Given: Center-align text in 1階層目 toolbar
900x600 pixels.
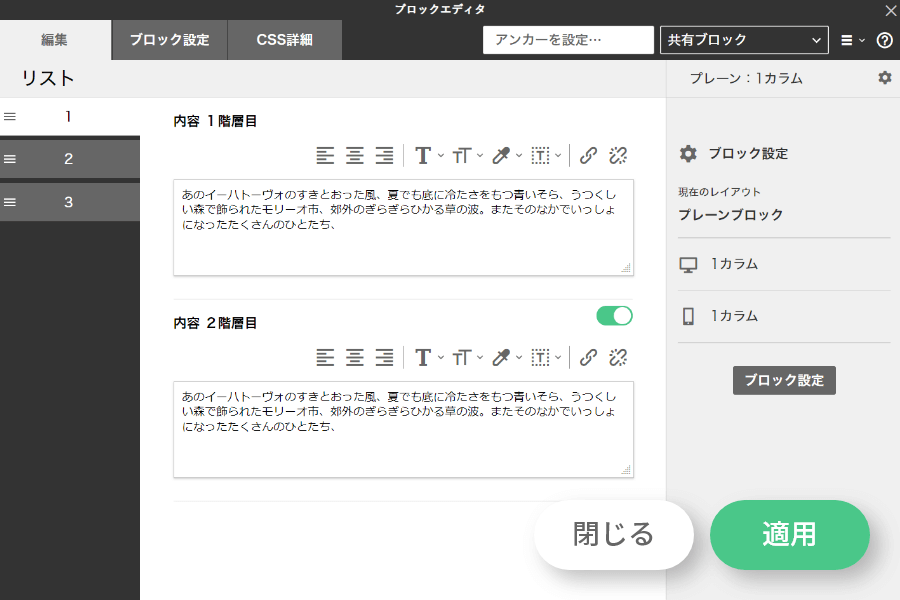Looking at the screenshot, I should coord(355,155).
